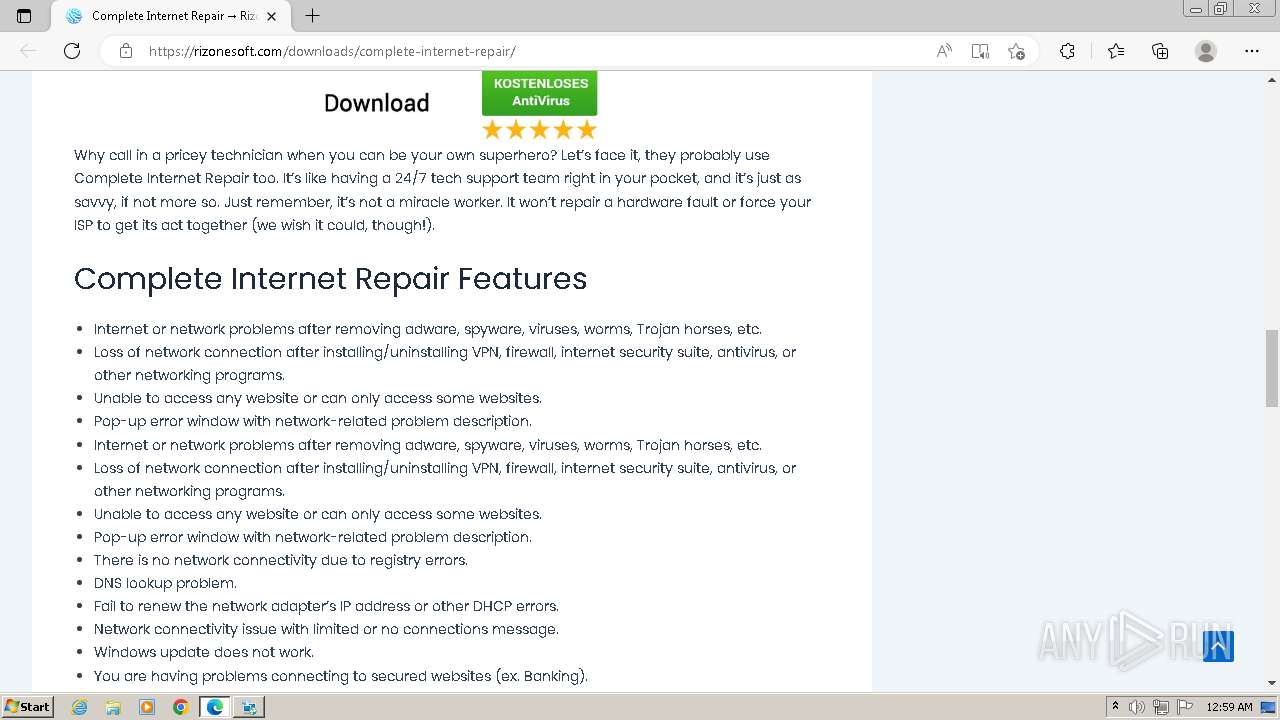Open the Extensions puzzle icon
This screenshot has height=720, width=1280.
click(1067, 51)
